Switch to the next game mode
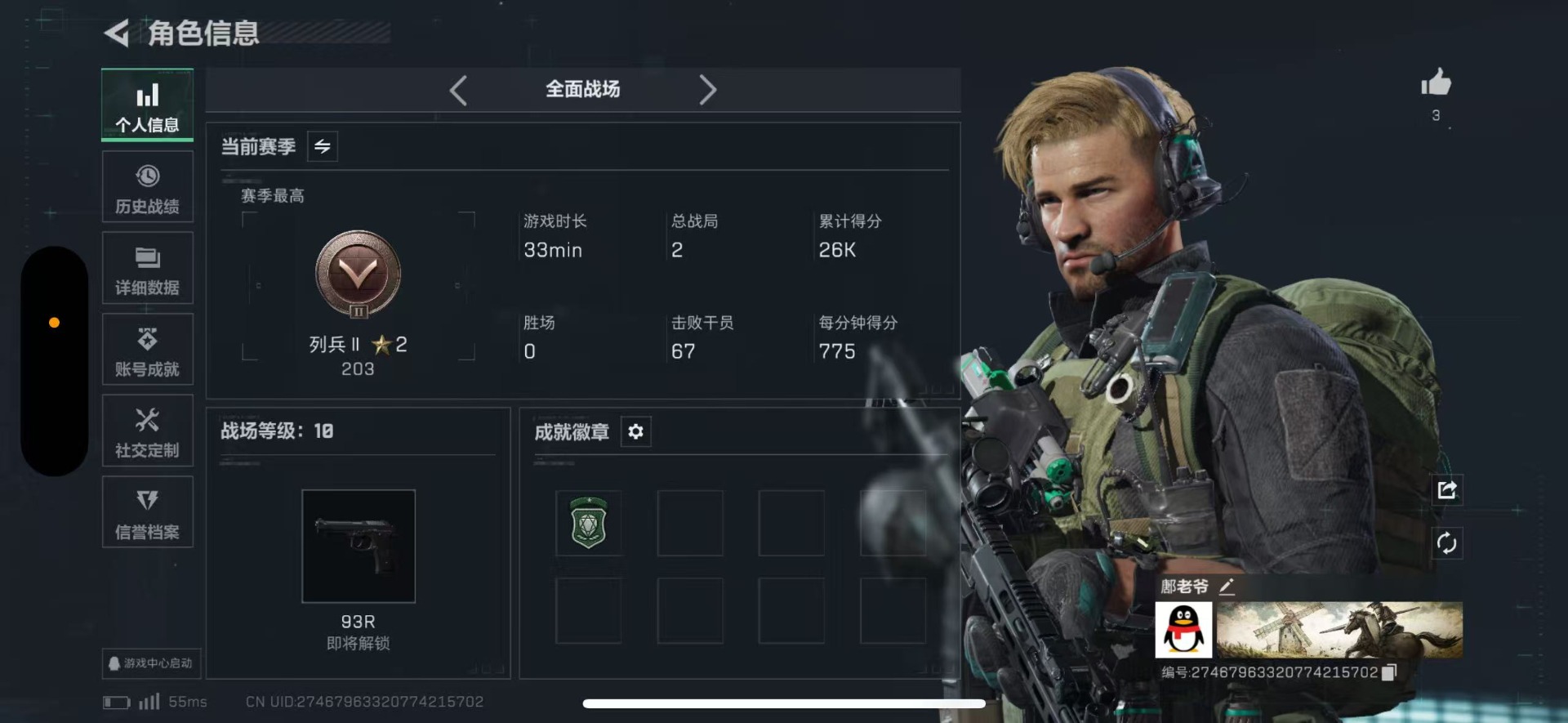1568x723 pixels. click(x=707, y=90)
